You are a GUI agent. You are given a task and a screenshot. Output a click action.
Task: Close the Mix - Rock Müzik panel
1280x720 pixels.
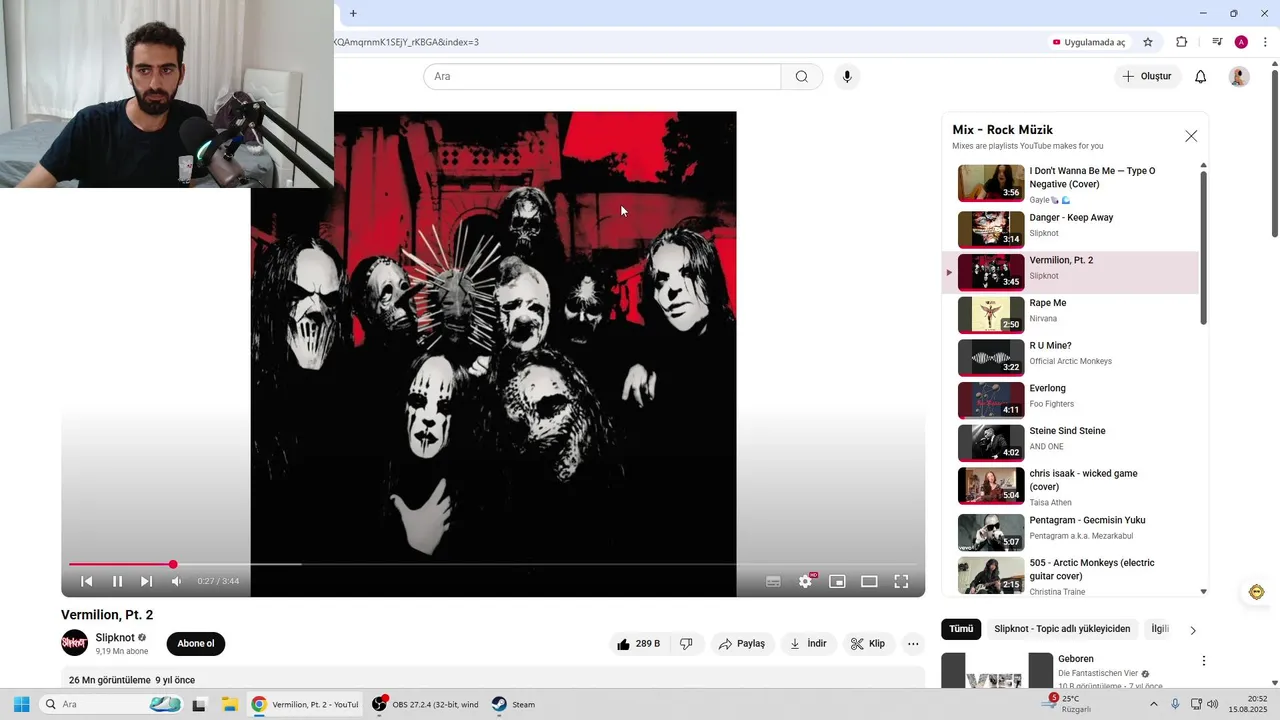(x=1191, y=136)
